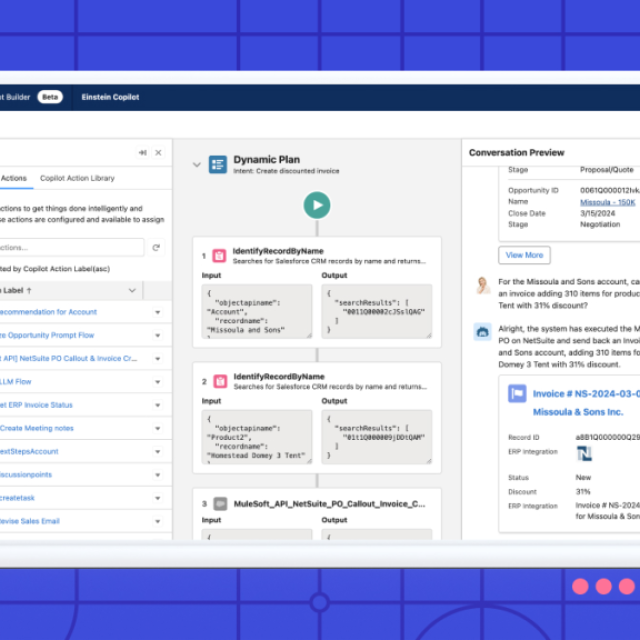The width and height of the screenshot is (640, 640).
Task: Click the refresh icon next to search field
Action: 156,248
